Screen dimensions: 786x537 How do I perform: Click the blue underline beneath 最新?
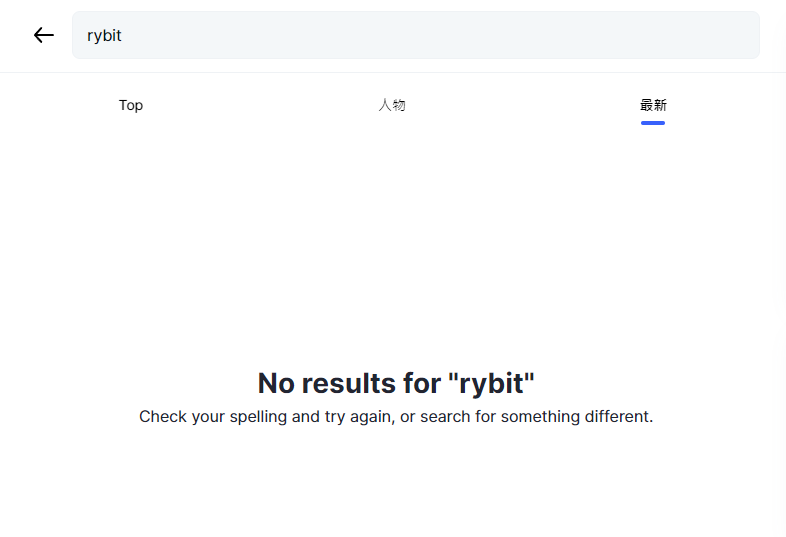point(653,123)
